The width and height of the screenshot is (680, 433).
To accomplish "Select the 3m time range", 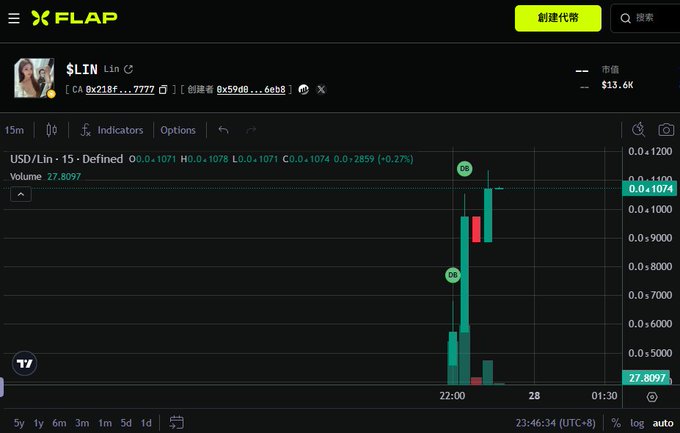I will tap(82, 423).
